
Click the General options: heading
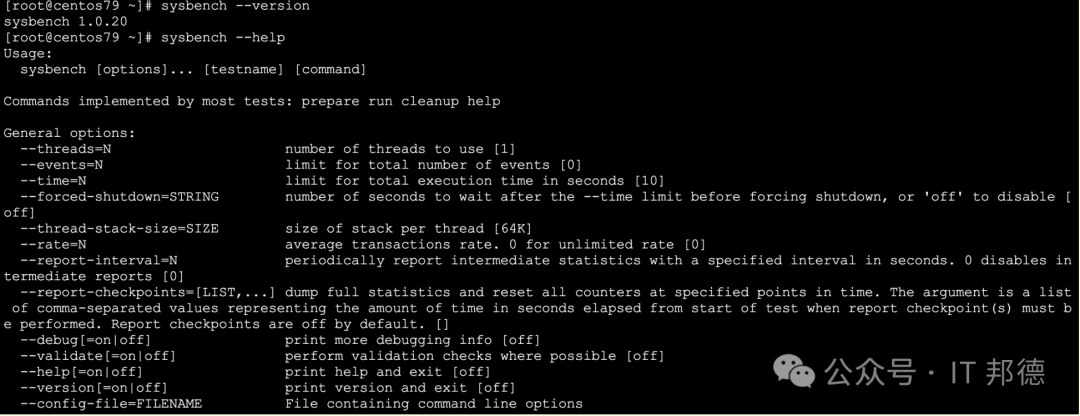[x=70, y=133]
